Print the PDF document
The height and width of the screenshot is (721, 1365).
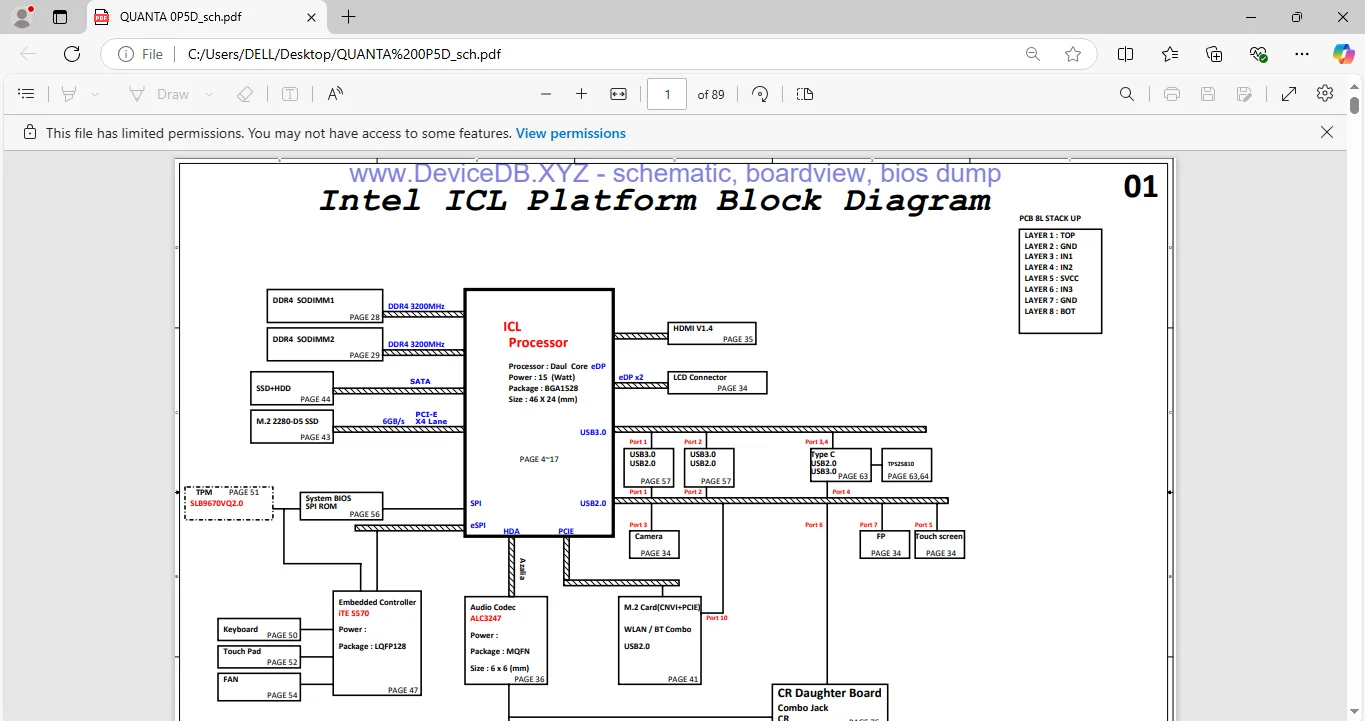[1172, 94]
